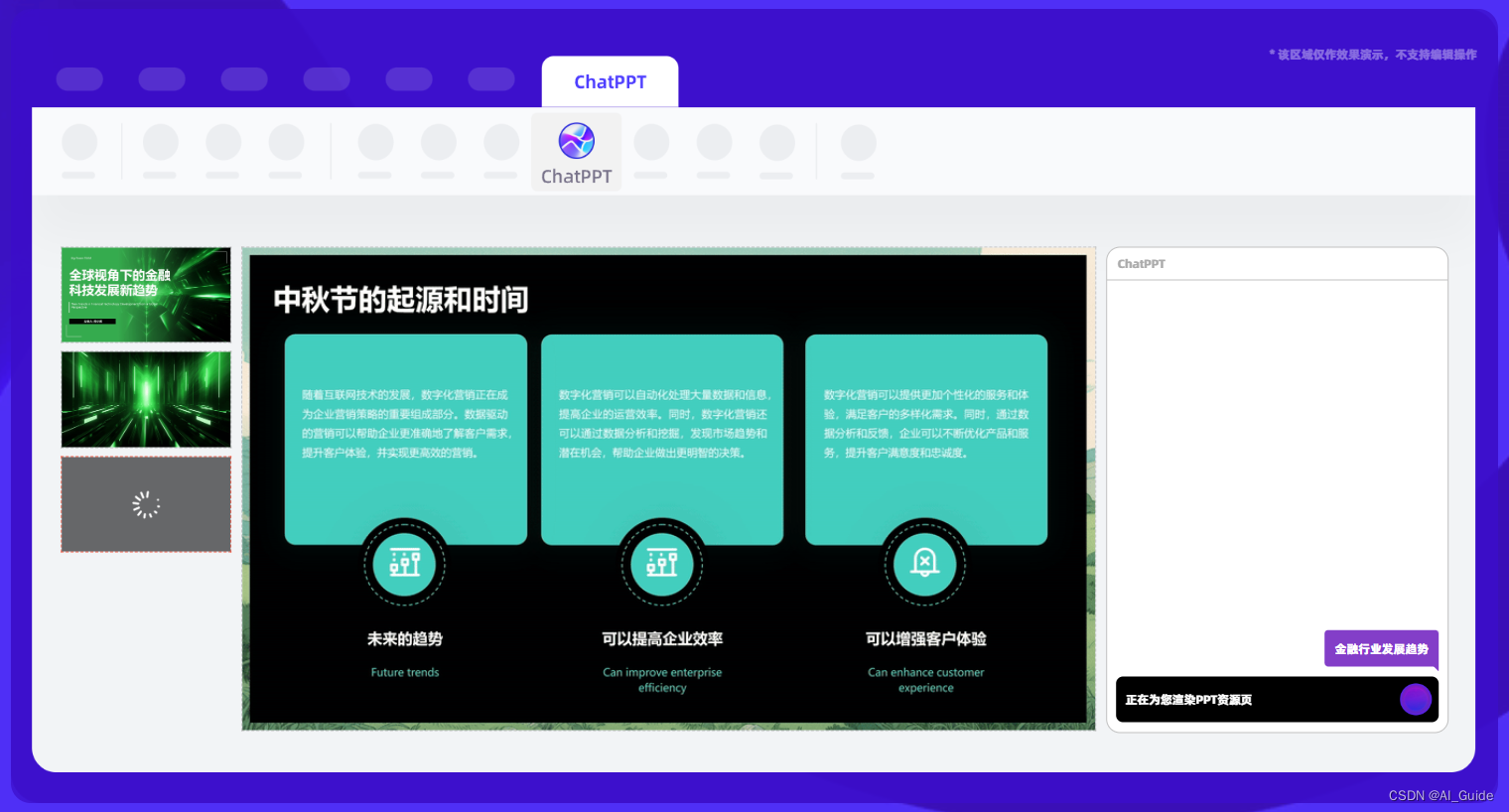
Task: Click the first teal card paragraph text
Action: click(407, 424)
